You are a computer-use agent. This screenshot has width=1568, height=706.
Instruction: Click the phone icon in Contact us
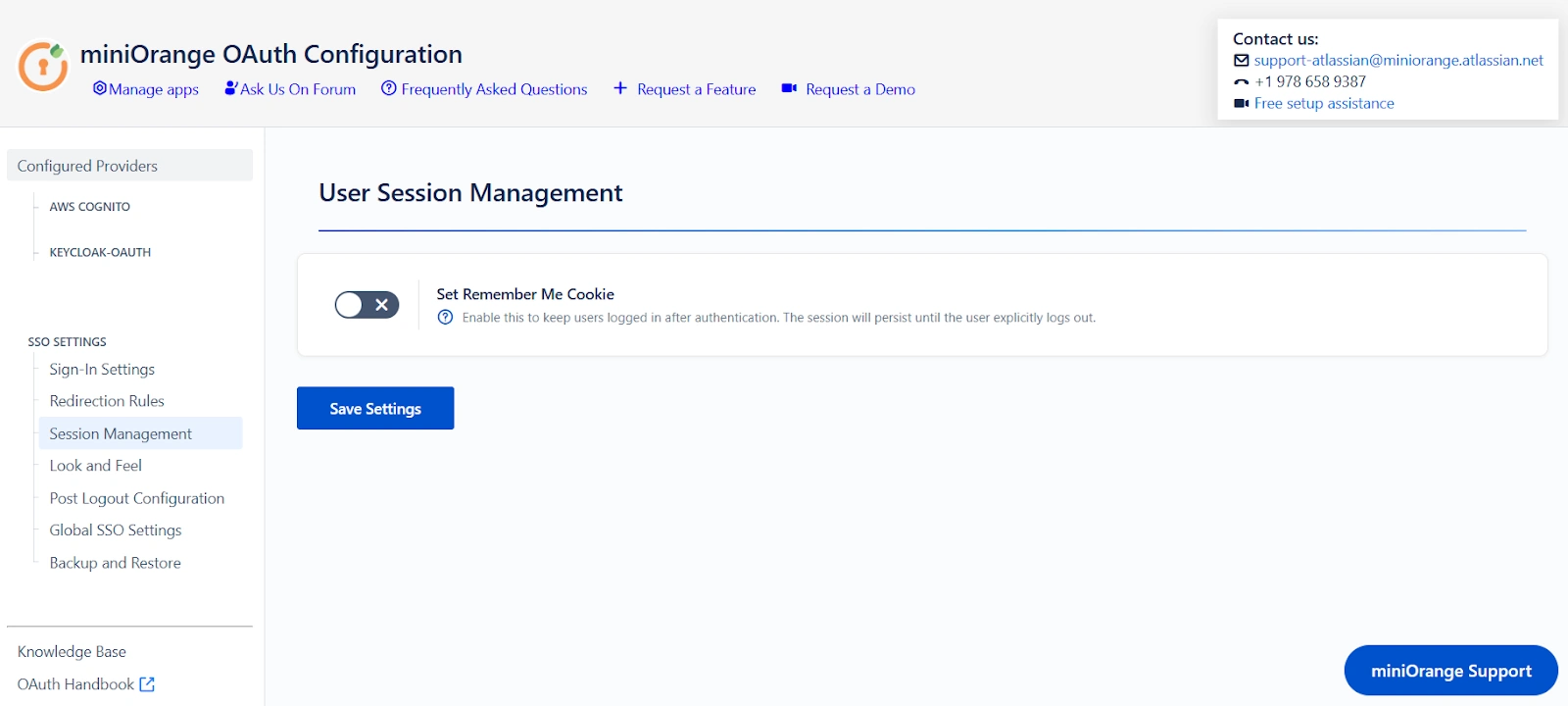tap(1241, 82)
